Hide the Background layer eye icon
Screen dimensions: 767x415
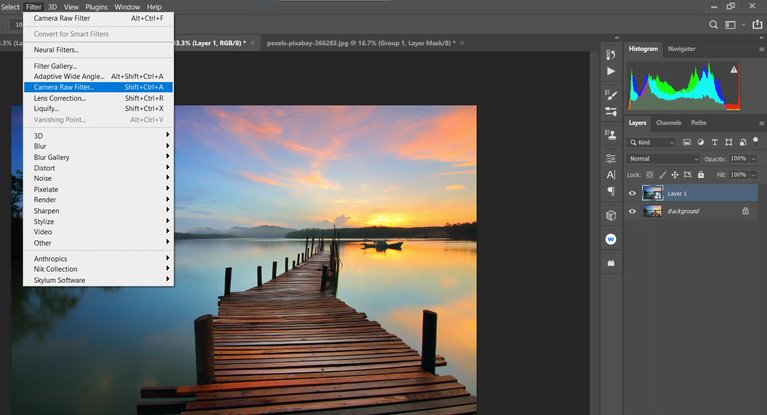(x=632, y=211)
